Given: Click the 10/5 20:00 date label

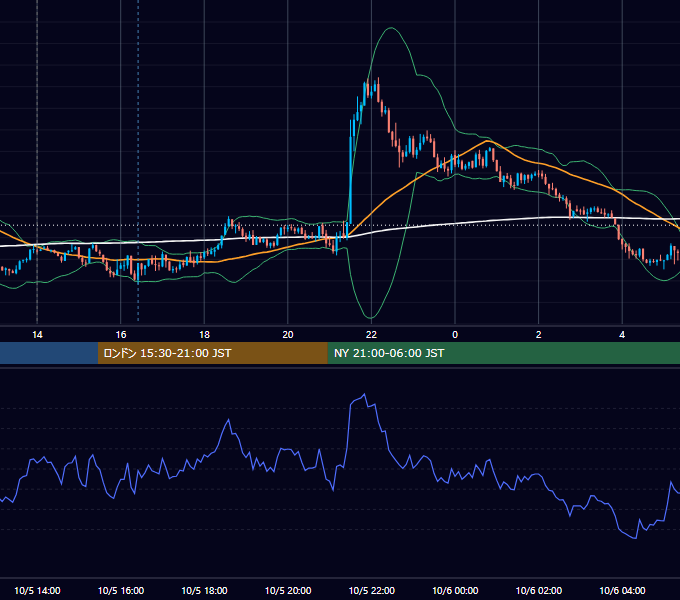Looking at the screenshot, I should point(288,590).
